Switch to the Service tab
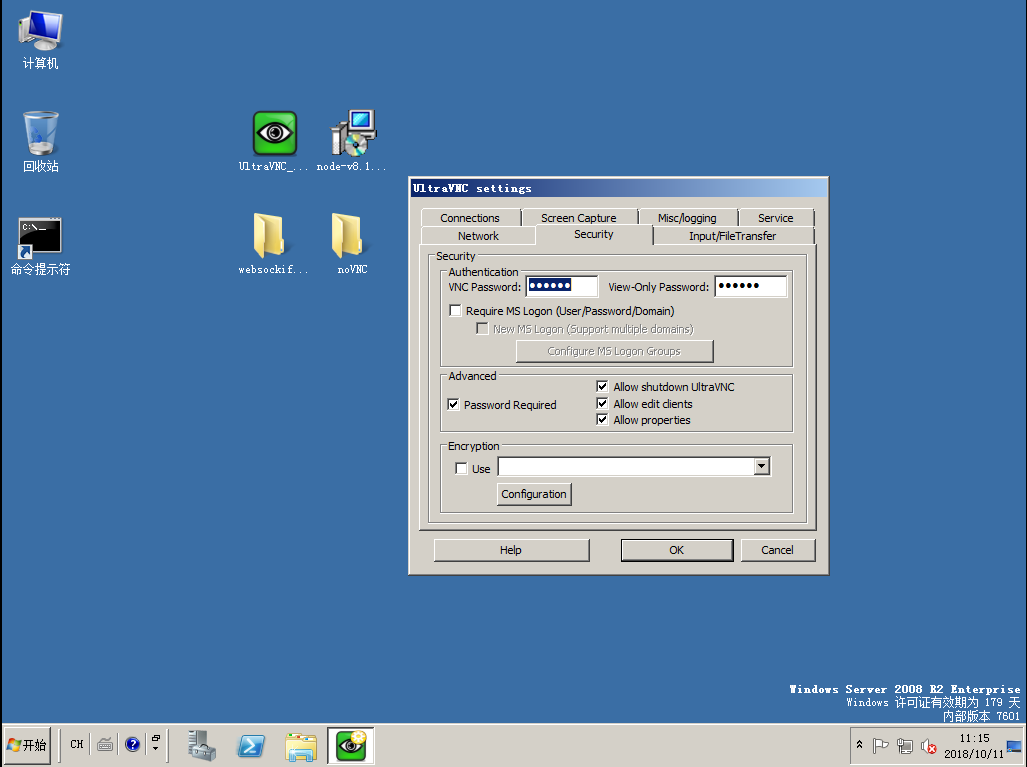The image size is (1027, 767). click(x=775, y=217)
